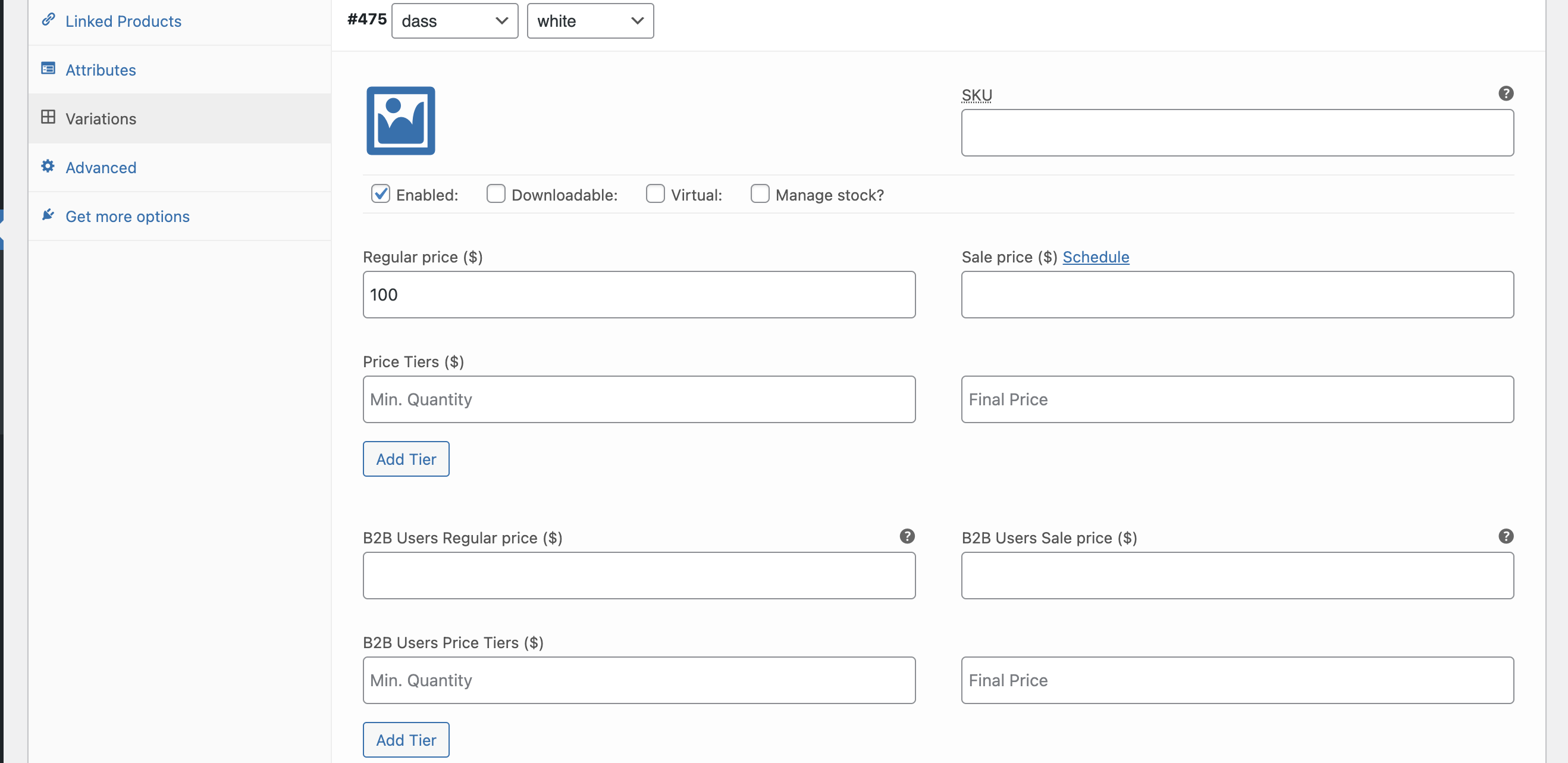Viewport: 1568px width, 763px height.
Task: Click the Get more options plugin icon
Action: click(48, 214)
